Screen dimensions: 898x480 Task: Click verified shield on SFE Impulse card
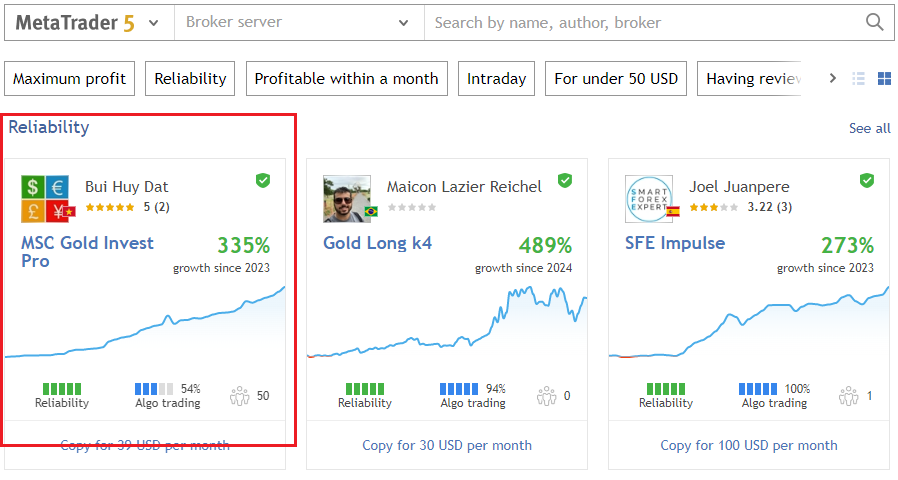(x=867, y=180)
